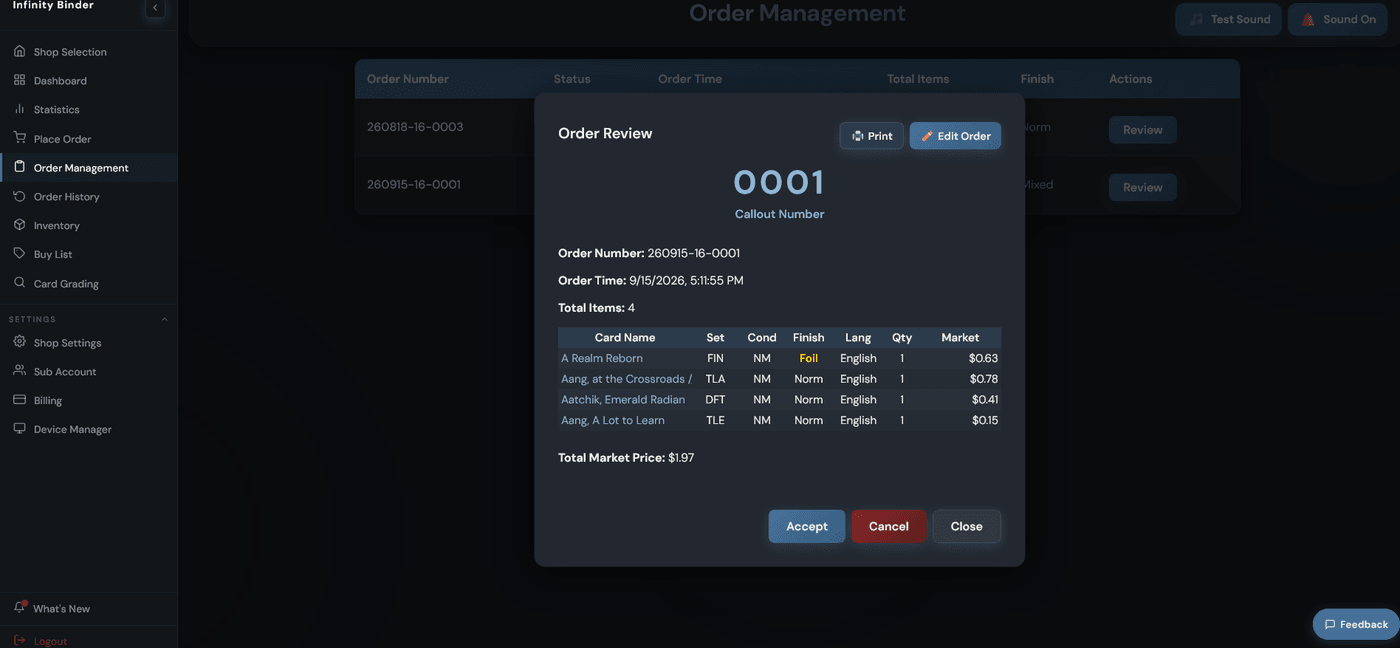Toggle the Sound On bell button

click(x=1337, y=19)
